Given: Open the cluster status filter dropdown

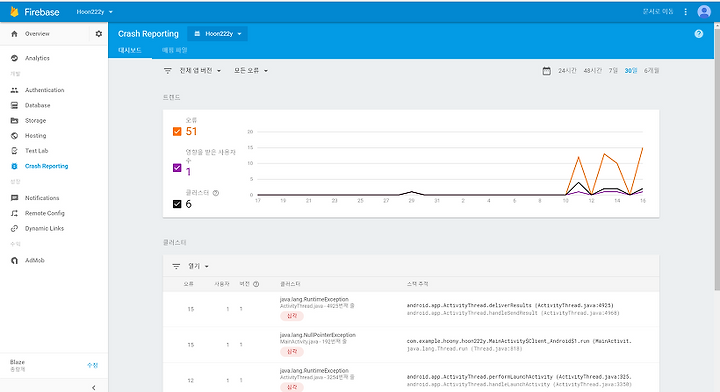Looking at the screenshot, I should point(198,266).
